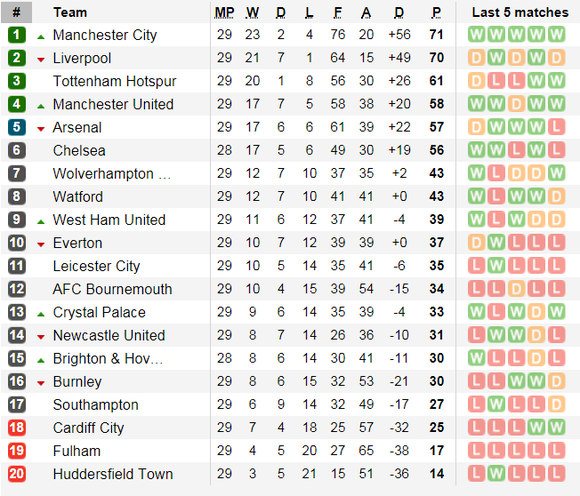Click Arsenal's blue rank 5 badge
The width and height of the screenshot is (580, 496).
(17, 128)
